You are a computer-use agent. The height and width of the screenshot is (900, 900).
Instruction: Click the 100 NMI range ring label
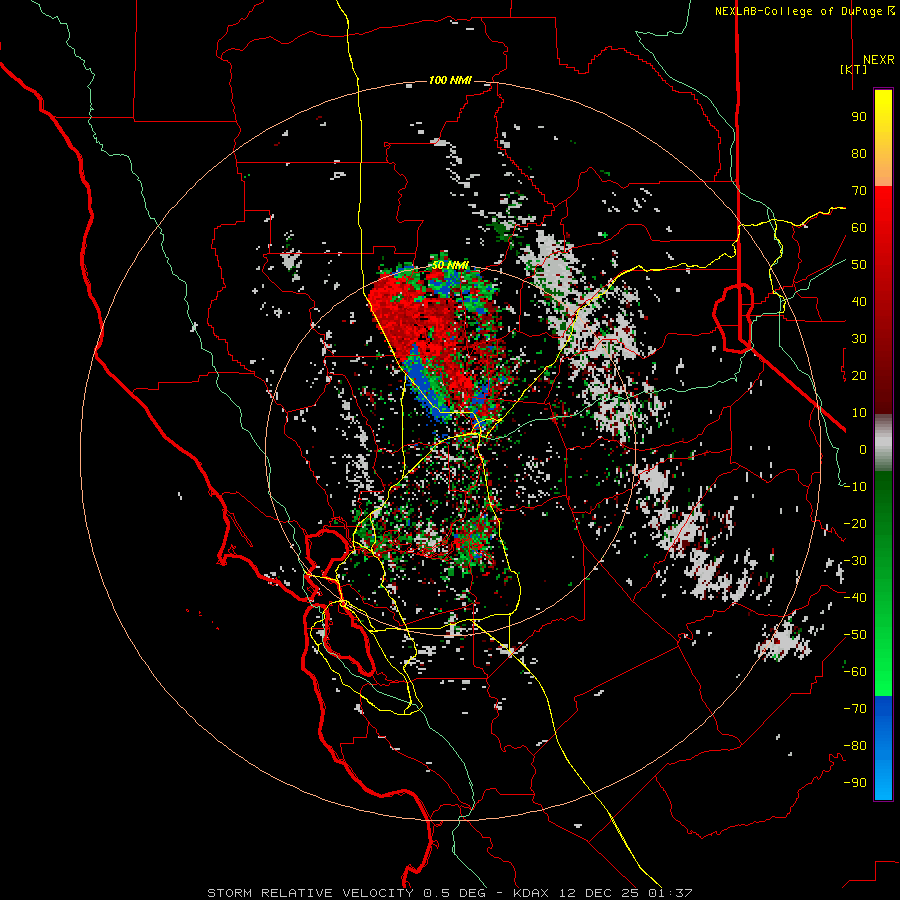[450, 80]
